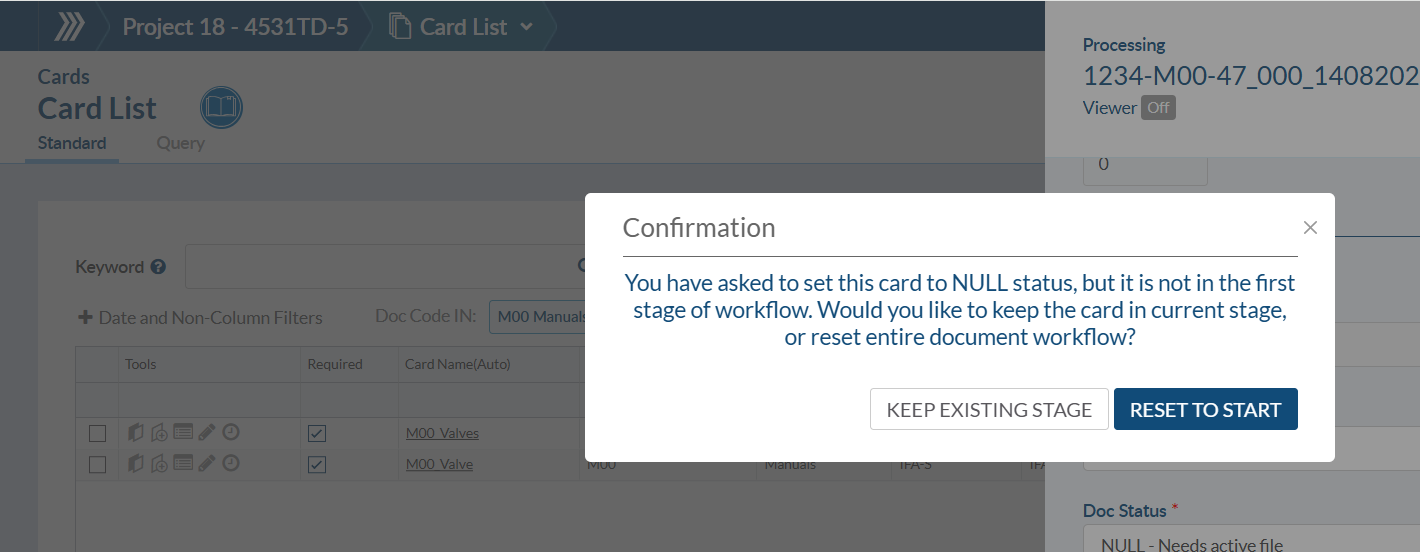Click the triple-chevron home logo icon
The width and height of the screenshot is (1420, 552).
tap(68, 26)
